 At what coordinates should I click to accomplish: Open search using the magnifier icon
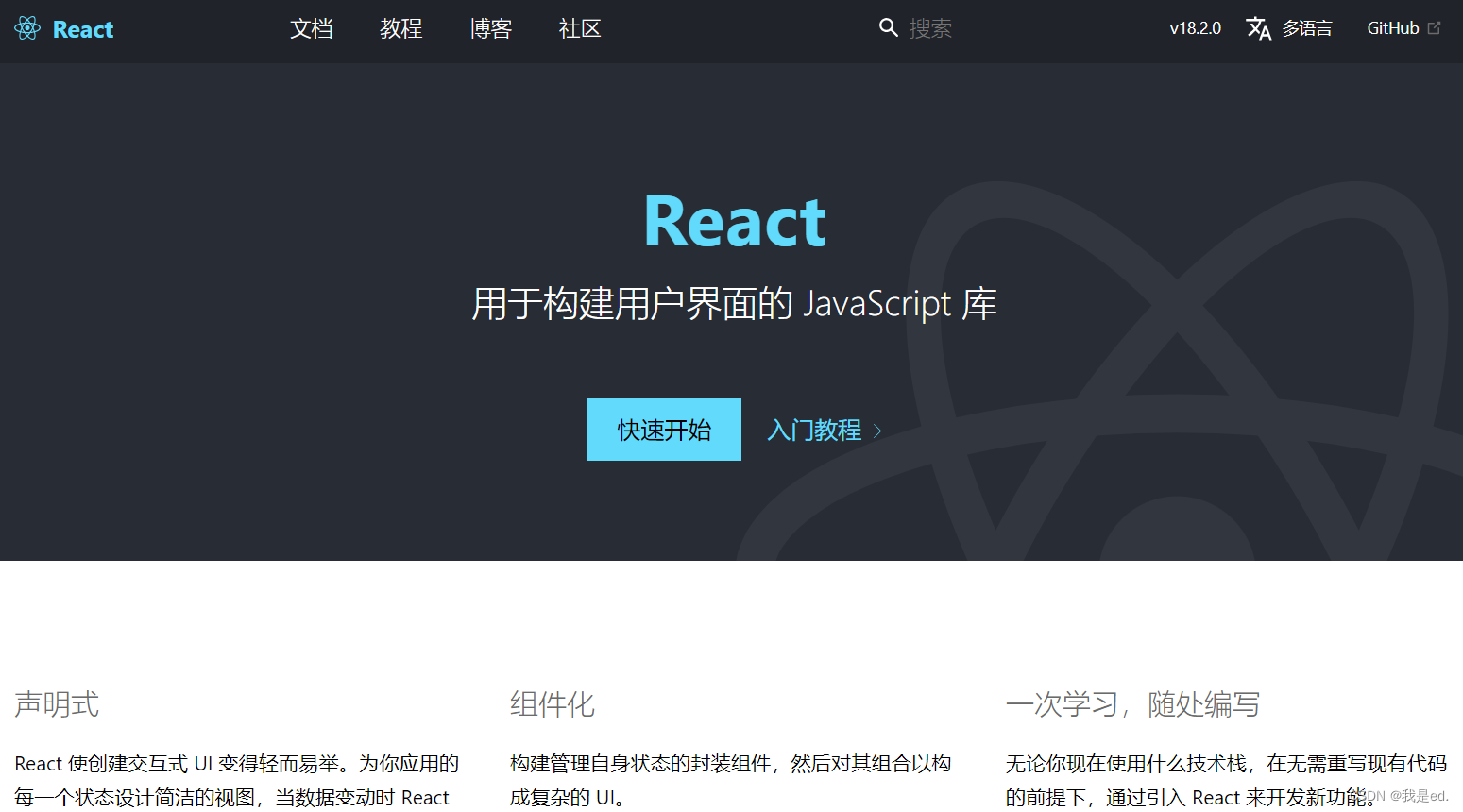888,27
